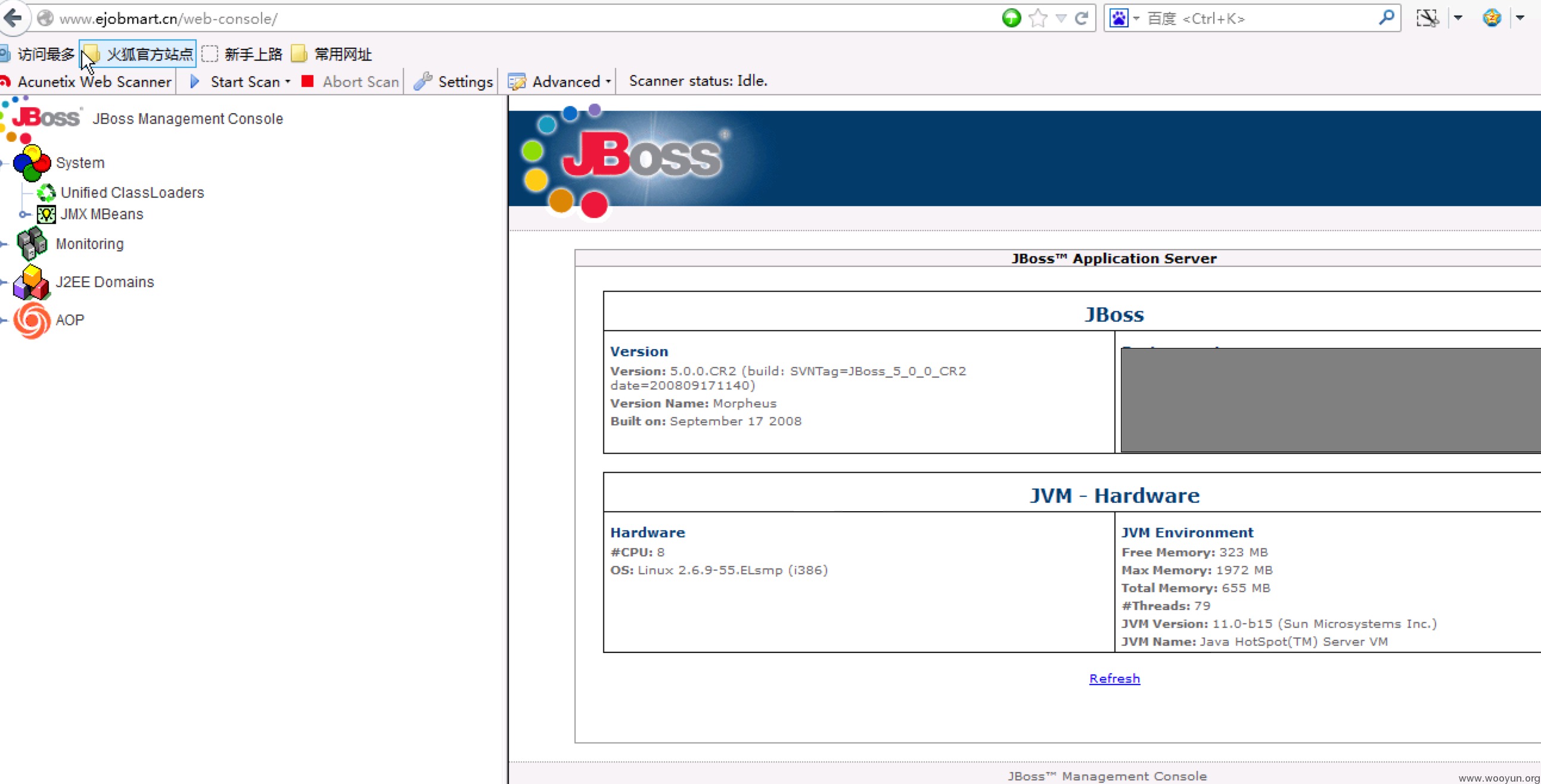The image size is (1541, 784).
Task: Reload the page with refresh icon
Action: click(1082, 18)
